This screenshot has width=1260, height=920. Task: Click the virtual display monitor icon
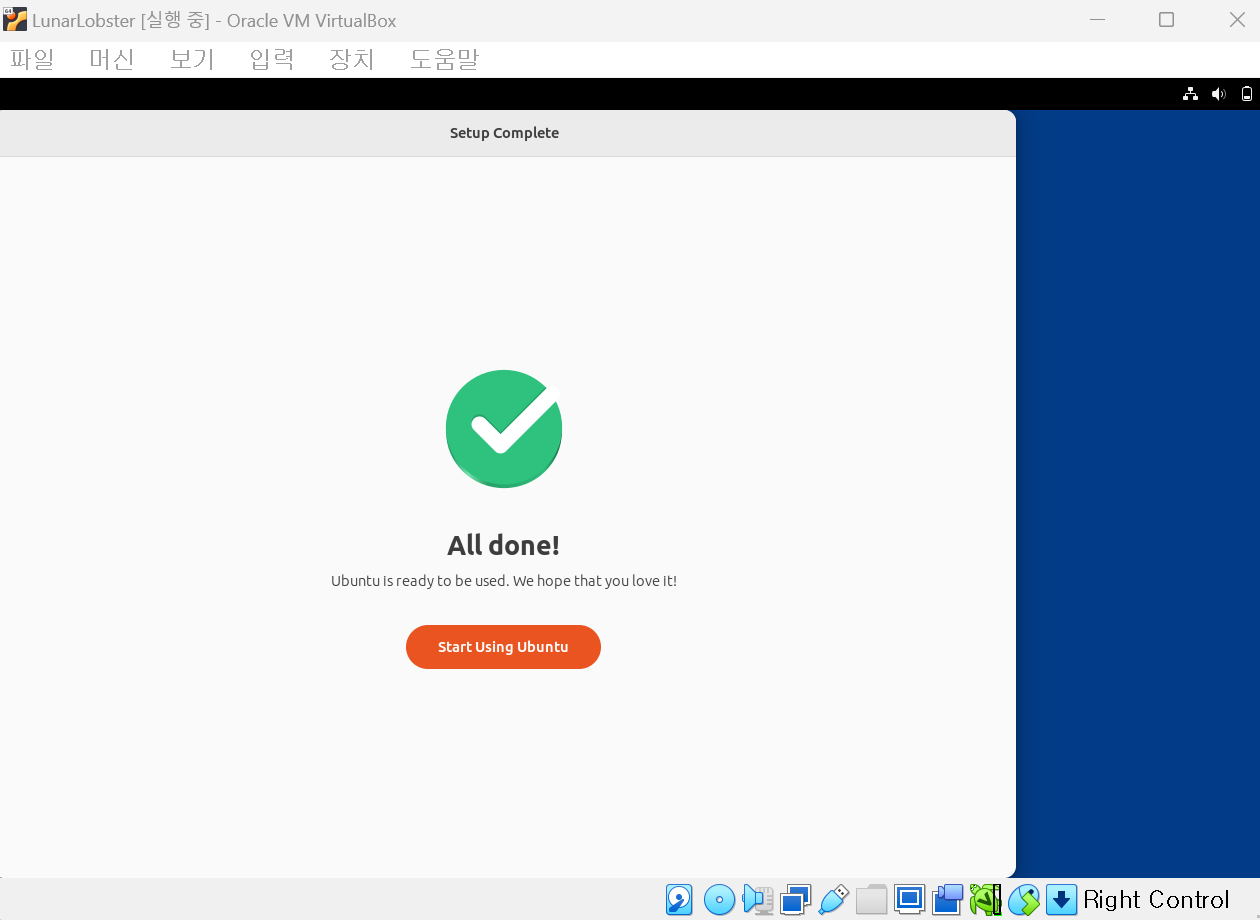point(909,899)
